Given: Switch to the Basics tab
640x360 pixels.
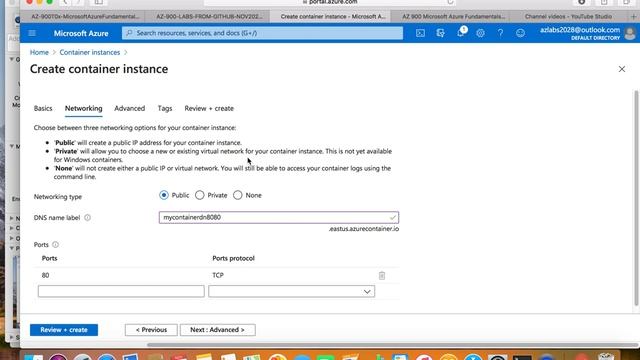Looking at the screenshot, I should [43, 108].
